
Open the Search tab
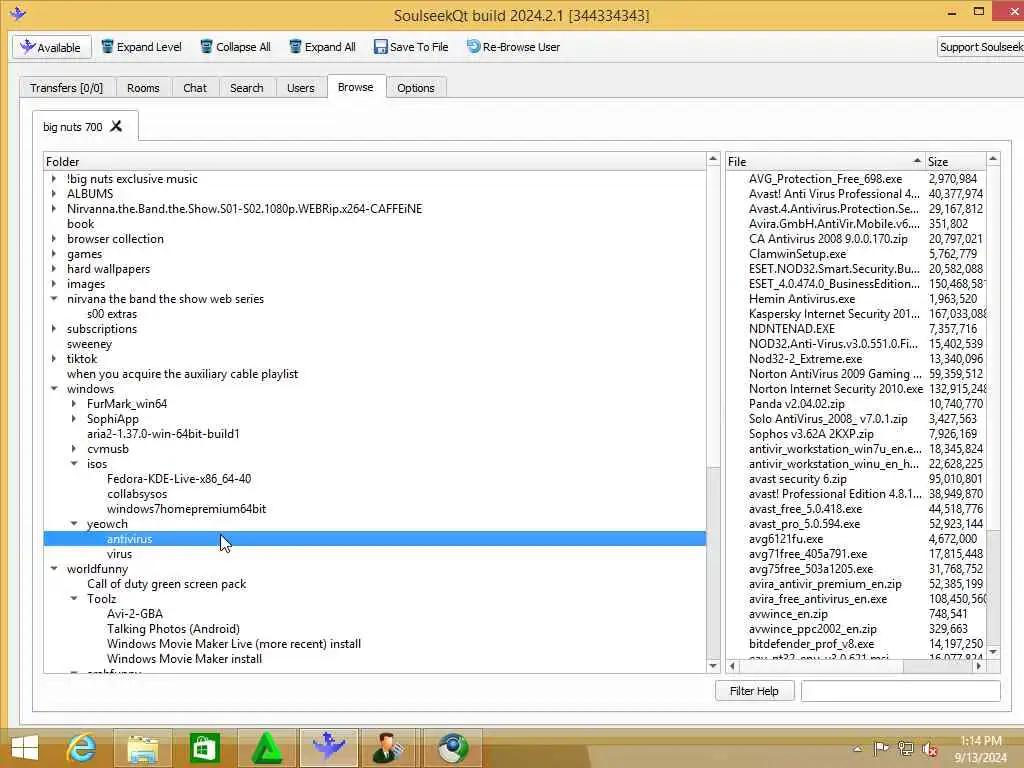coord(246,88)
